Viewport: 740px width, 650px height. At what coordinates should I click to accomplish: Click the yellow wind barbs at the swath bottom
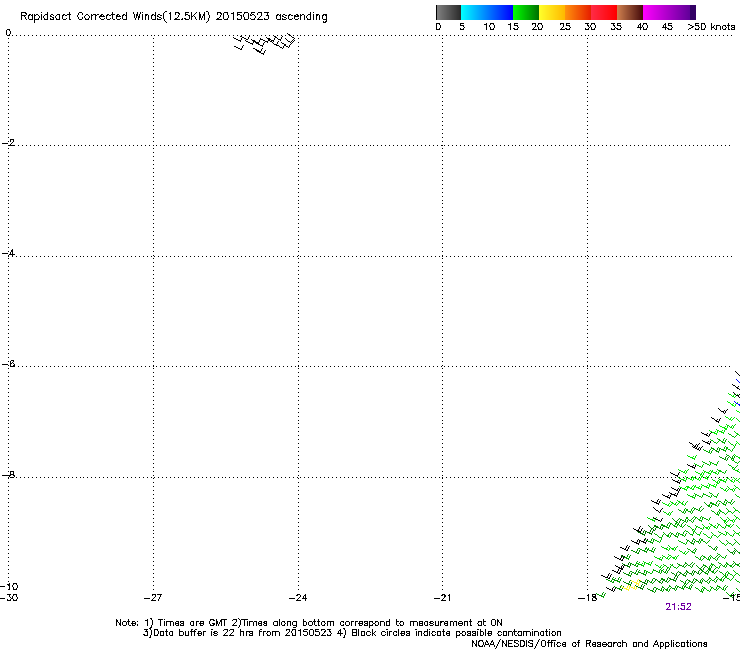[631, 586]
